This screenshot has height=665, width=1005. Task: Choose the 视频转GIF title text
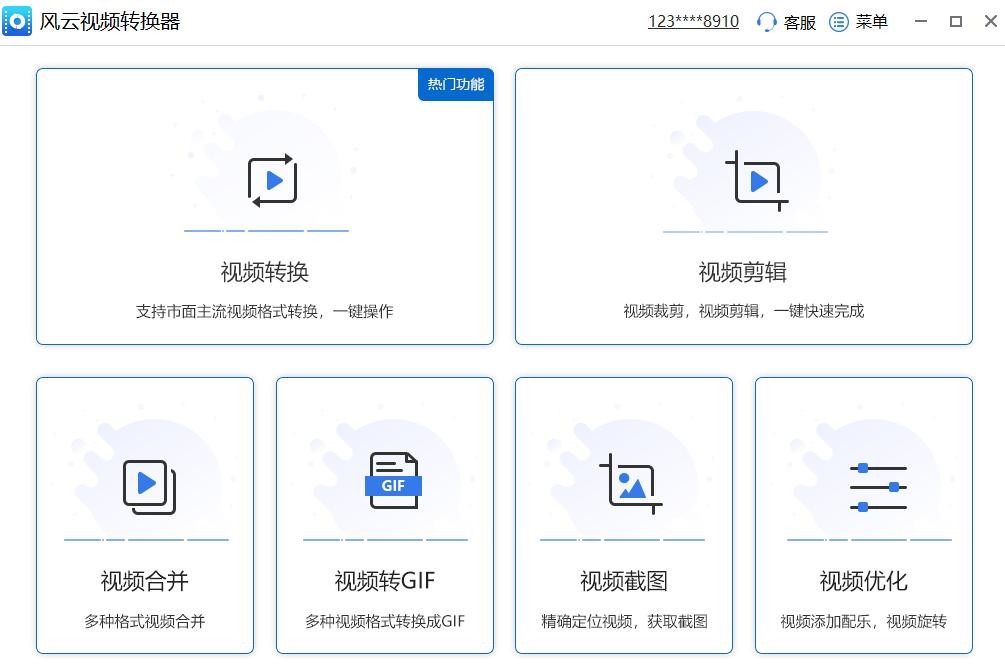tap(385, 581)
